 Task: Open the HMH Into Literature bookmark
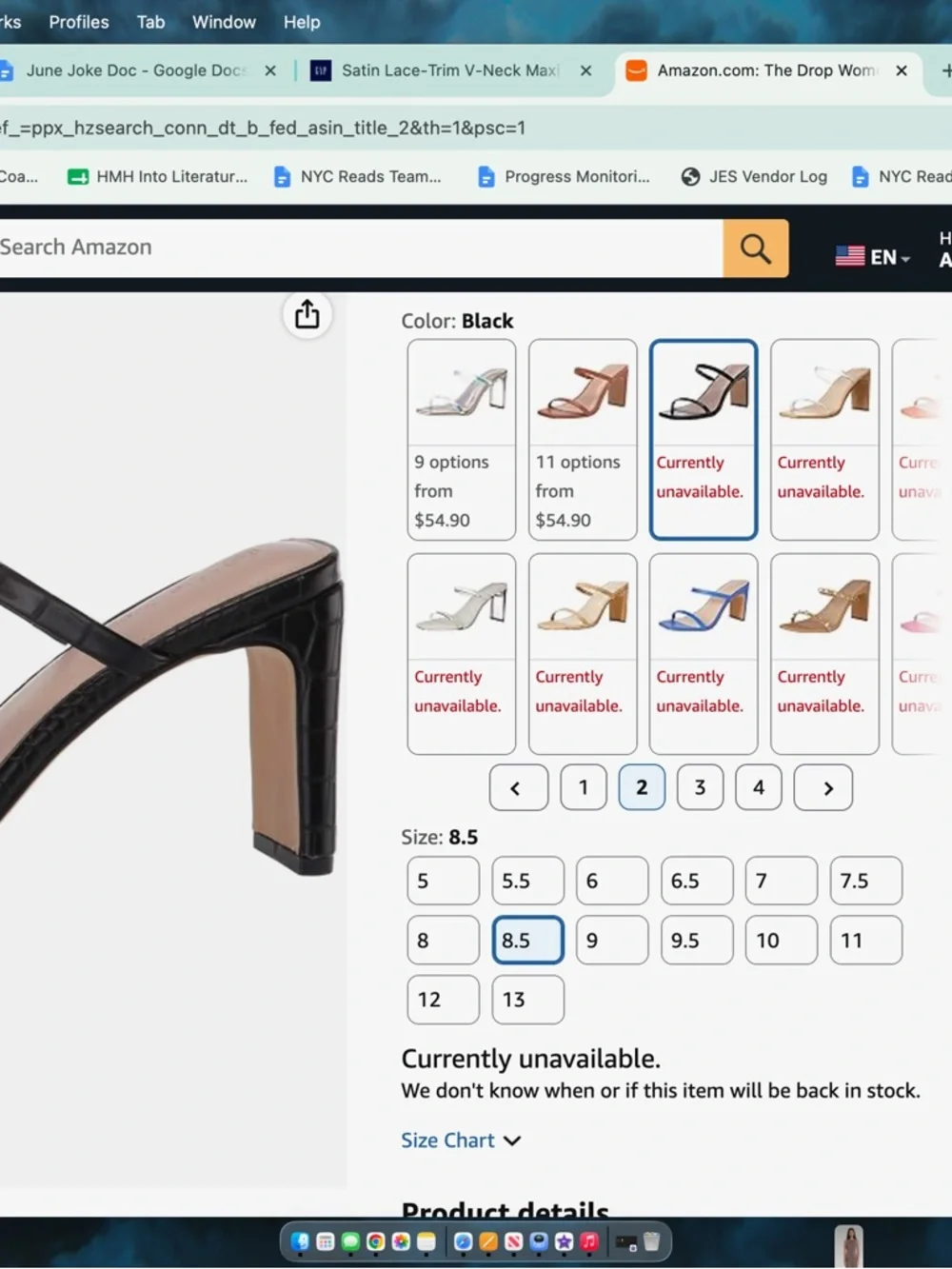[x=157, y=176]
